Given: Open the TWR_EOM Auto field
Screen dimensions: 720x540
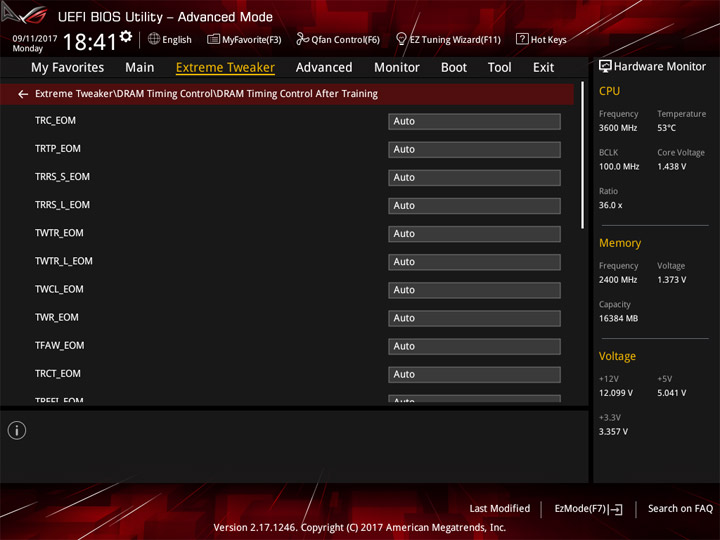Looking at the screenshot, I should (x=474, y=318).
